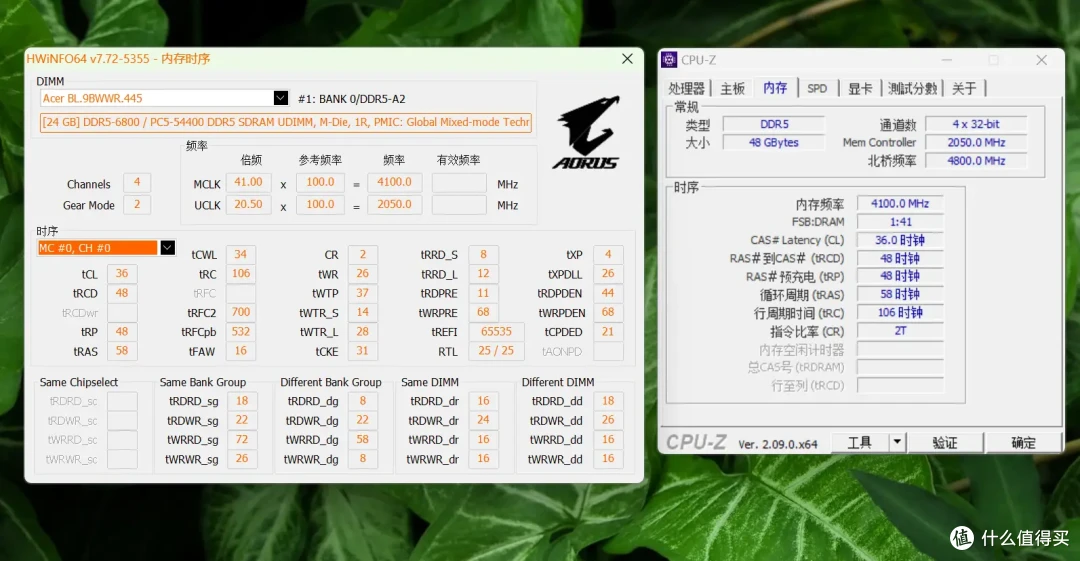Image resolution: width=1080 pixels, height=561 pixels.
Task: Switch to the SPD tab in CPU-Z
Action: pos(817,88)
